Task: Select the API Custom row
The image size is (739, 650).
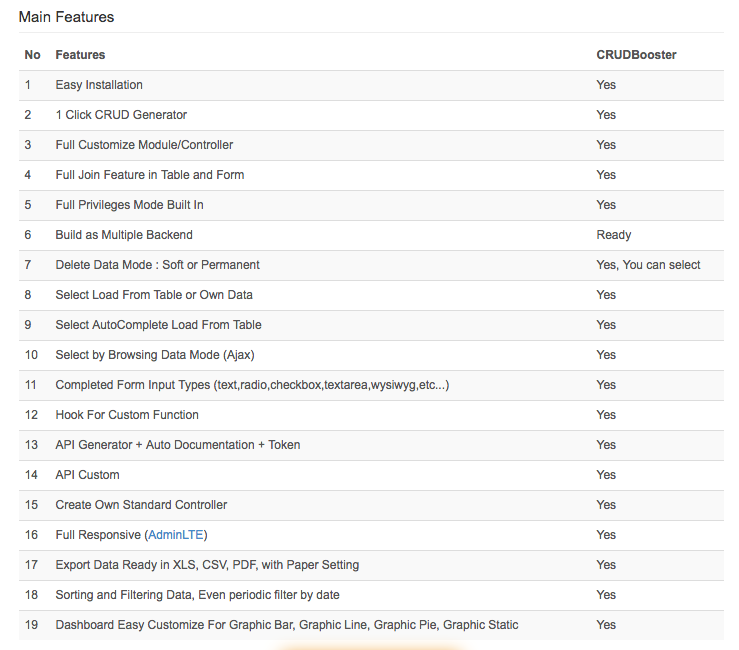Action: tap(371, 475)
